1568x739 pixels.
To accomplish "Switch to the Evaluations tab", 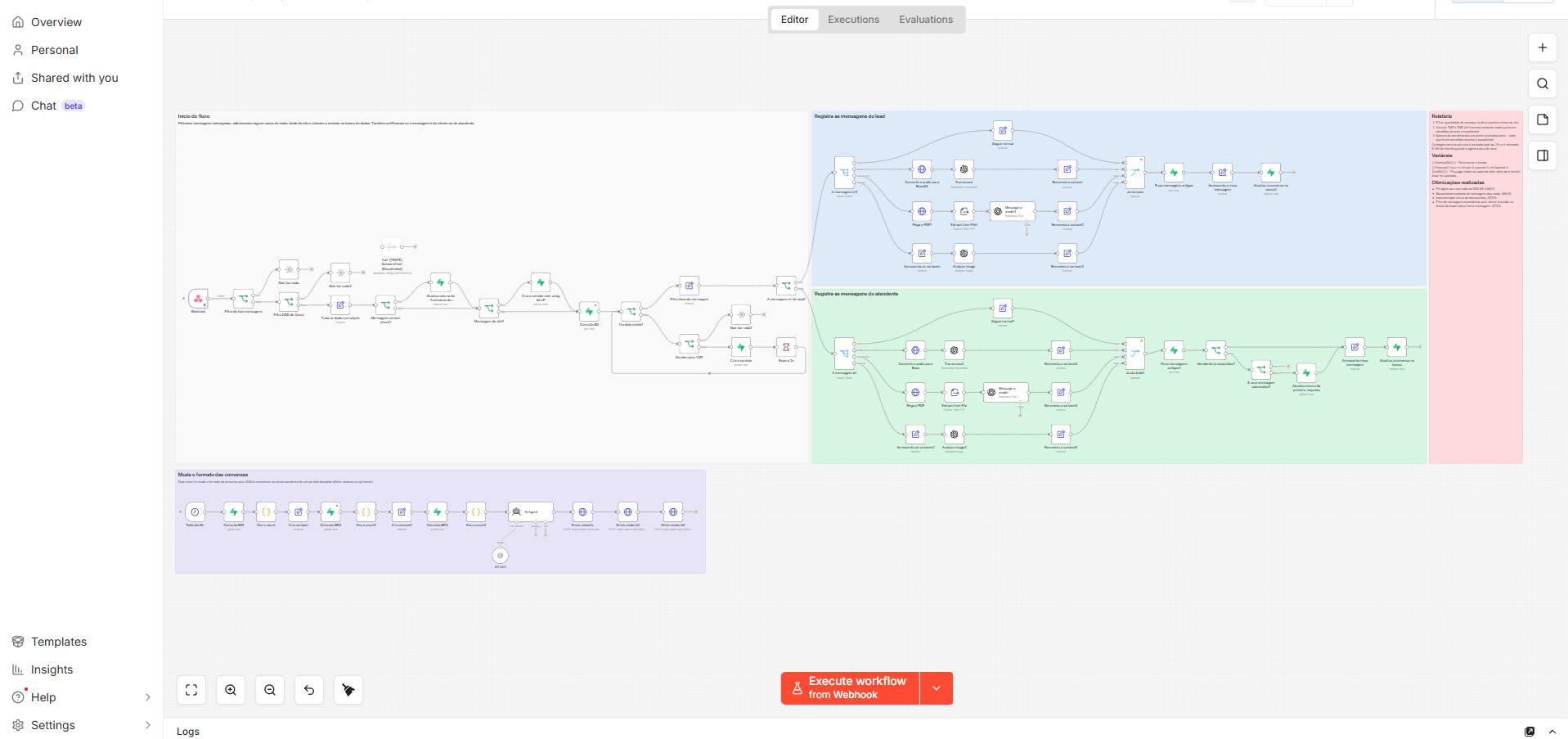I will click(x=926, y=20).
